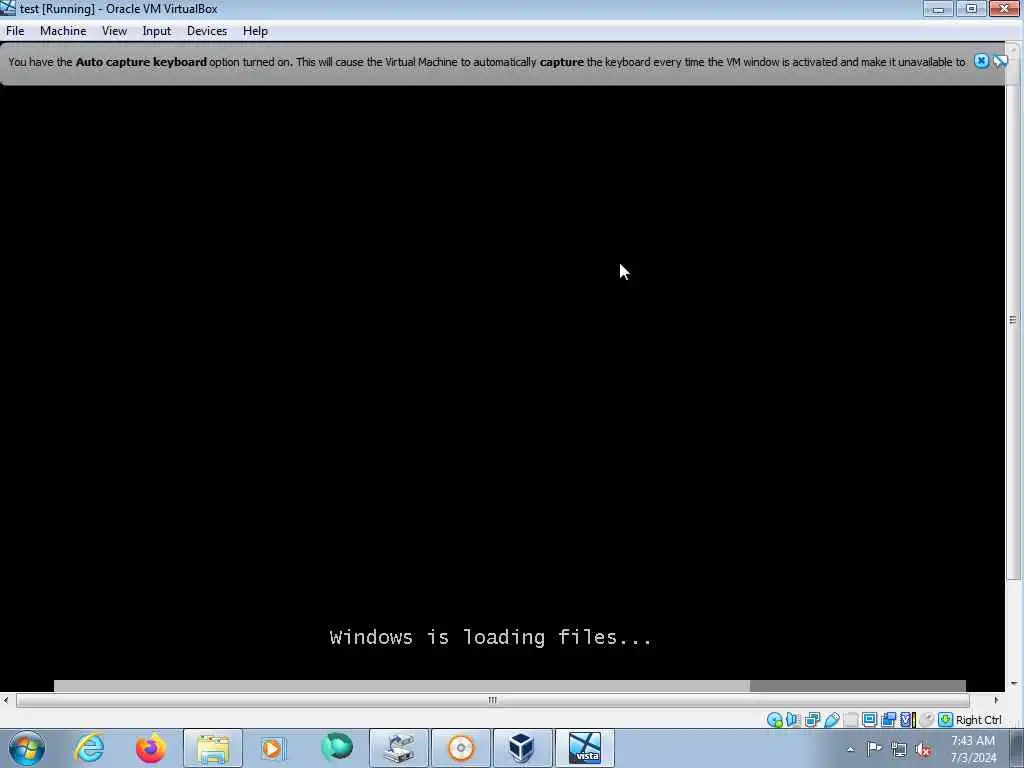The height and width of the screenshot is (768, 1024).
Task: Open the Help menu
Action: pyautogui.click(x=255, y=31)
